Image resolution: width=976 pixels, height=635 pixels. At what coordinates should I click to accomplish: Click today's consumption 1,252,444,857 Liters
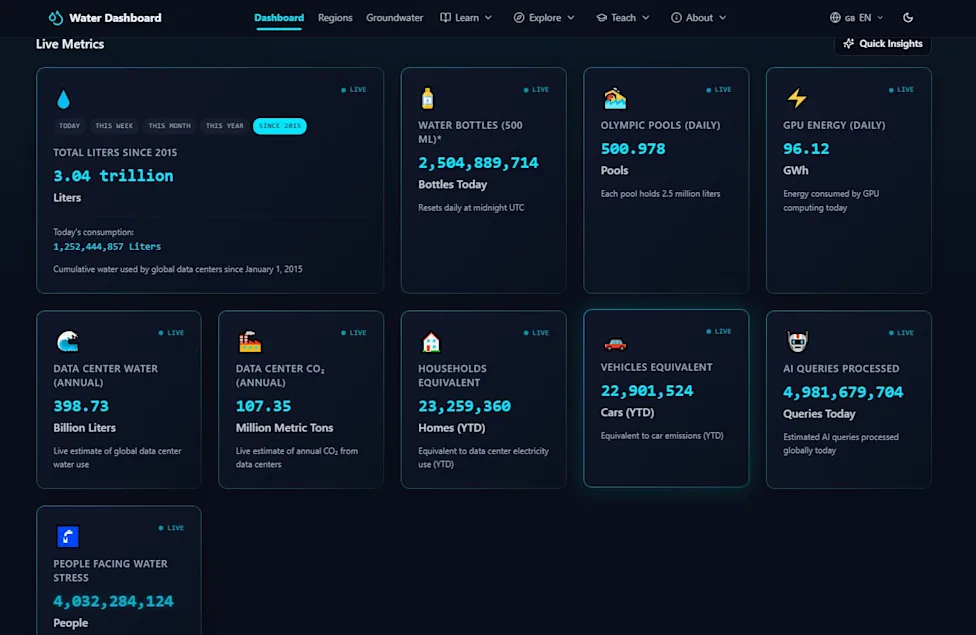click(107, 247)
